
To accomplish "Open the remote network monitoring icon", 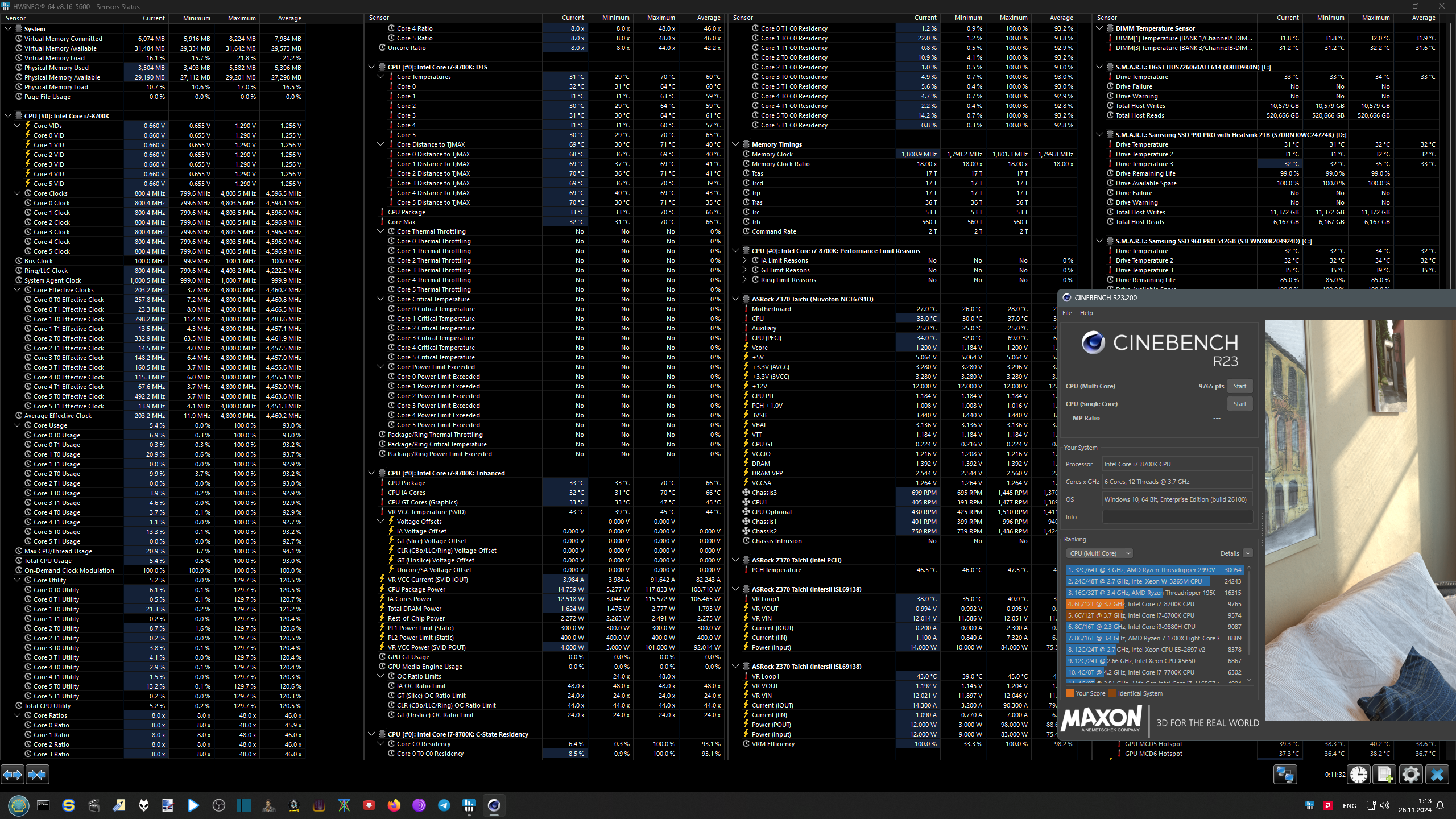I will 1285,775.
